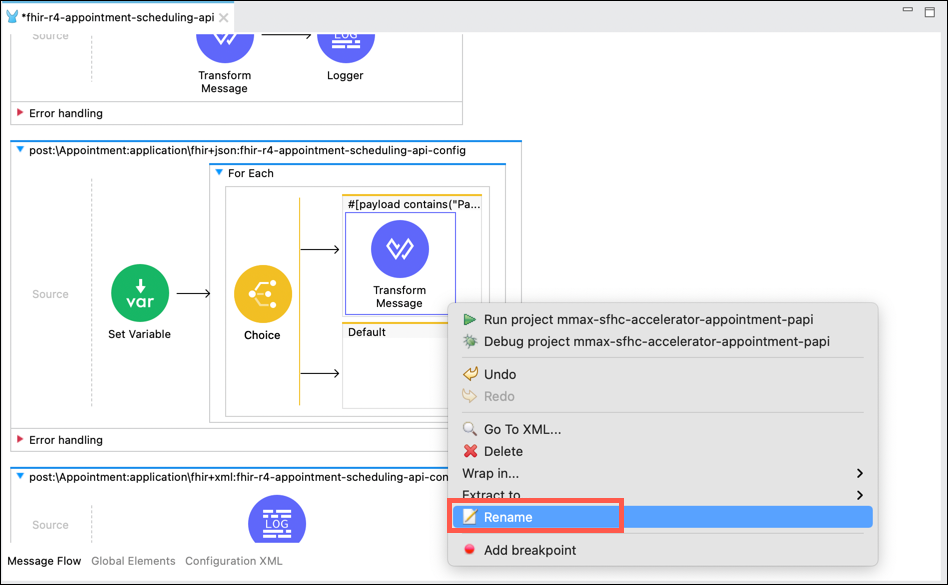Click the Set Variable label text
Image resolution: width=948 pixels, height=585 pixels.
[140, 334]
